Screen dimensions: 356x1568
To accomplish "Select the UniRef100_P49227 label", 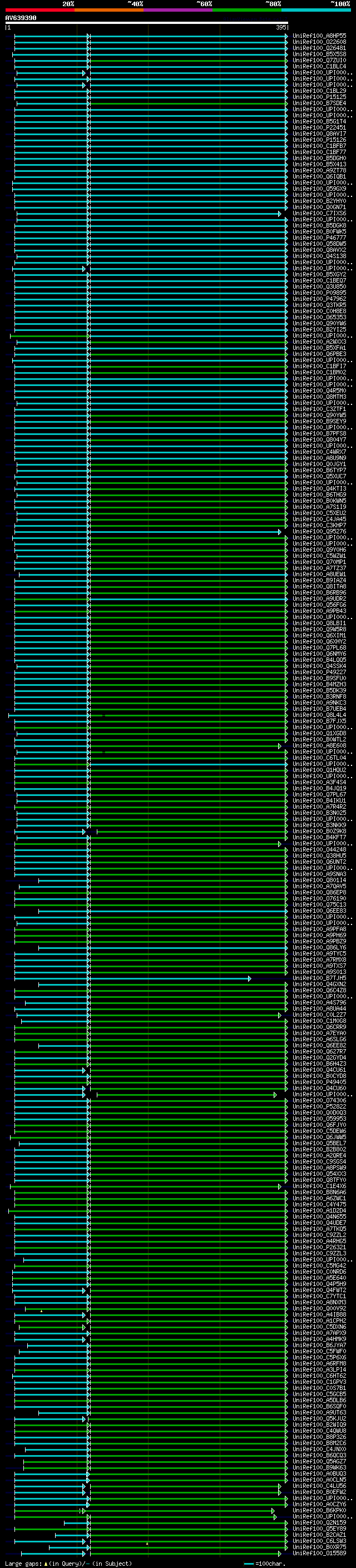I will click(x=319, y=672).
